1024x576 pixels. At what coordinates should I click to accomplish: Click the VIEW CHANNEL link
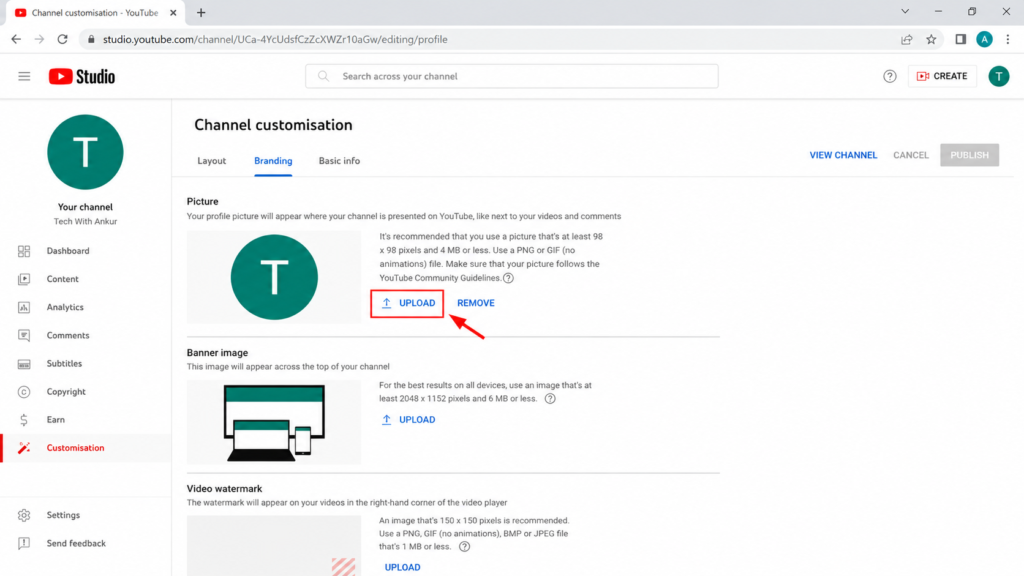843,155
